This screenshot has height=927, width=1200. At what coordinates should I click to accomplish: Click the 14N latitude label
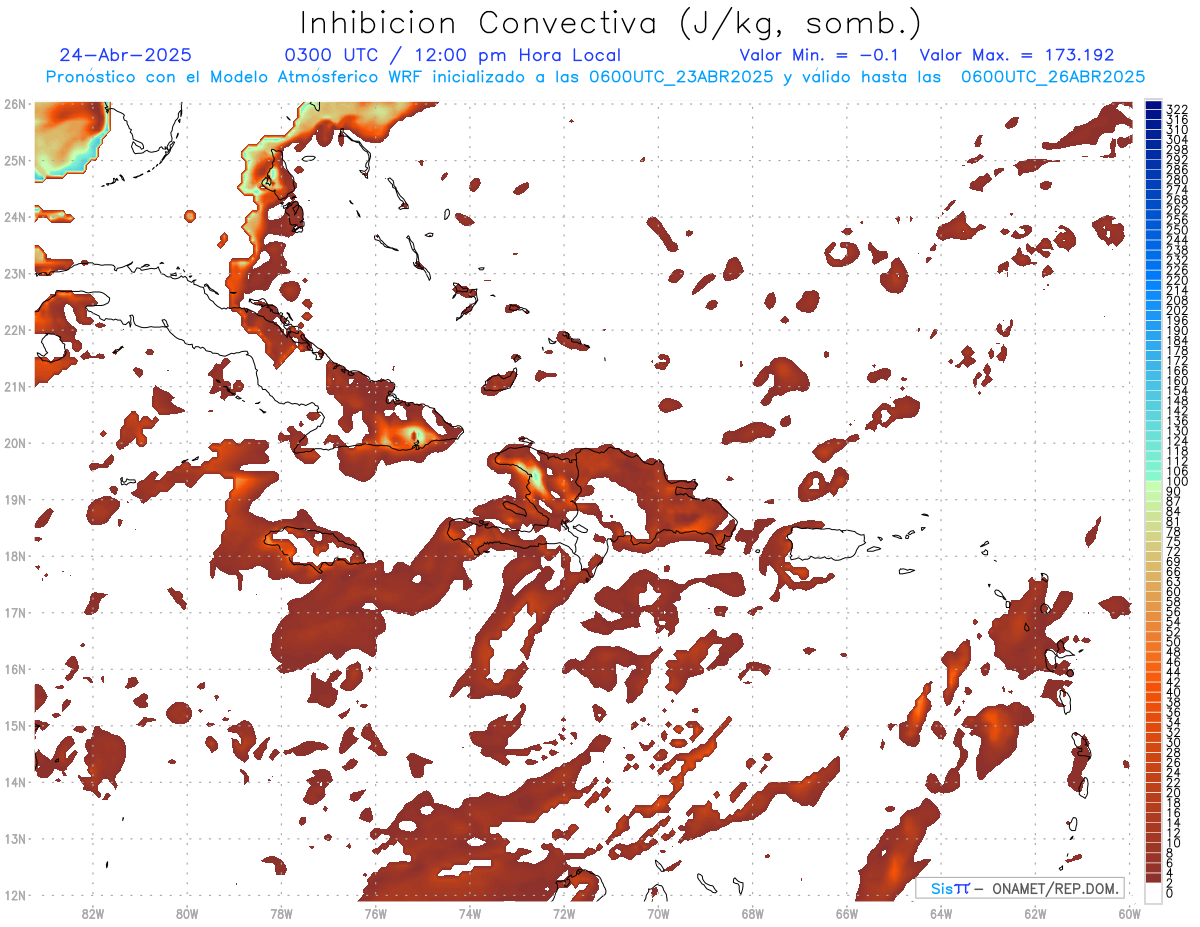15,782
